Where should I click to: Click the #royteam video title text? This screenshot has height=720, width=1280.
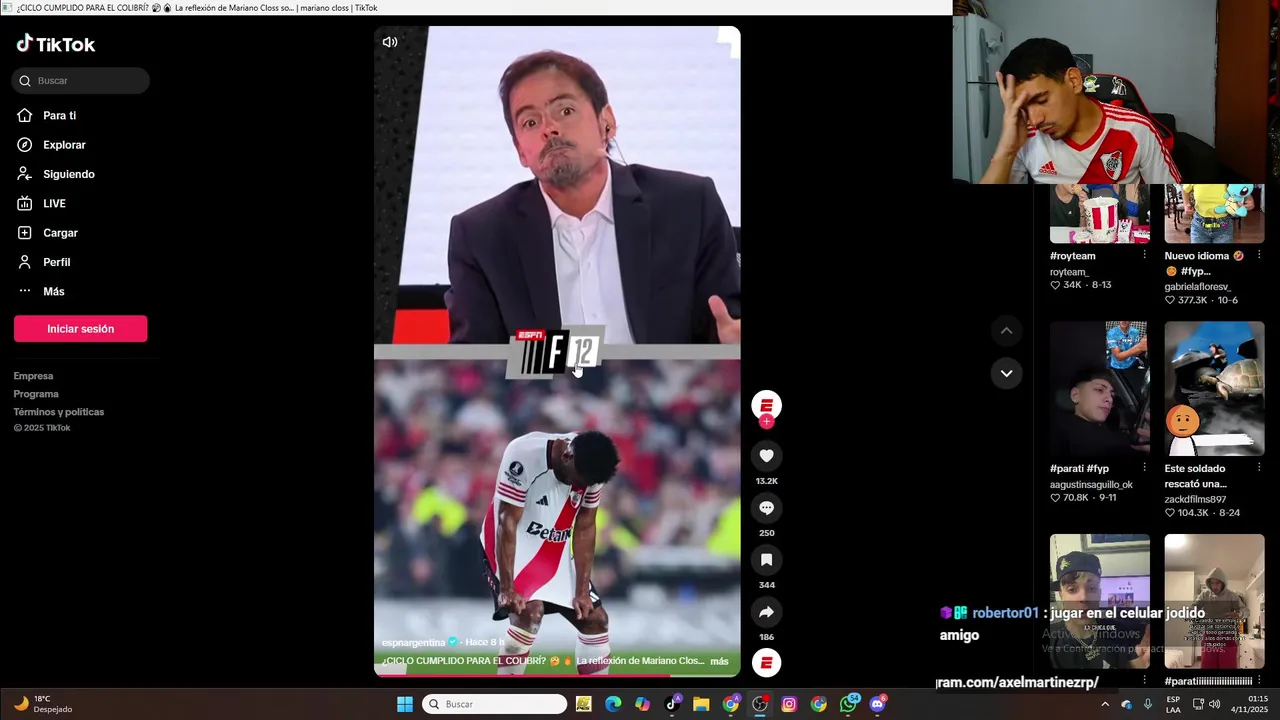click(x=1073, y=256)
